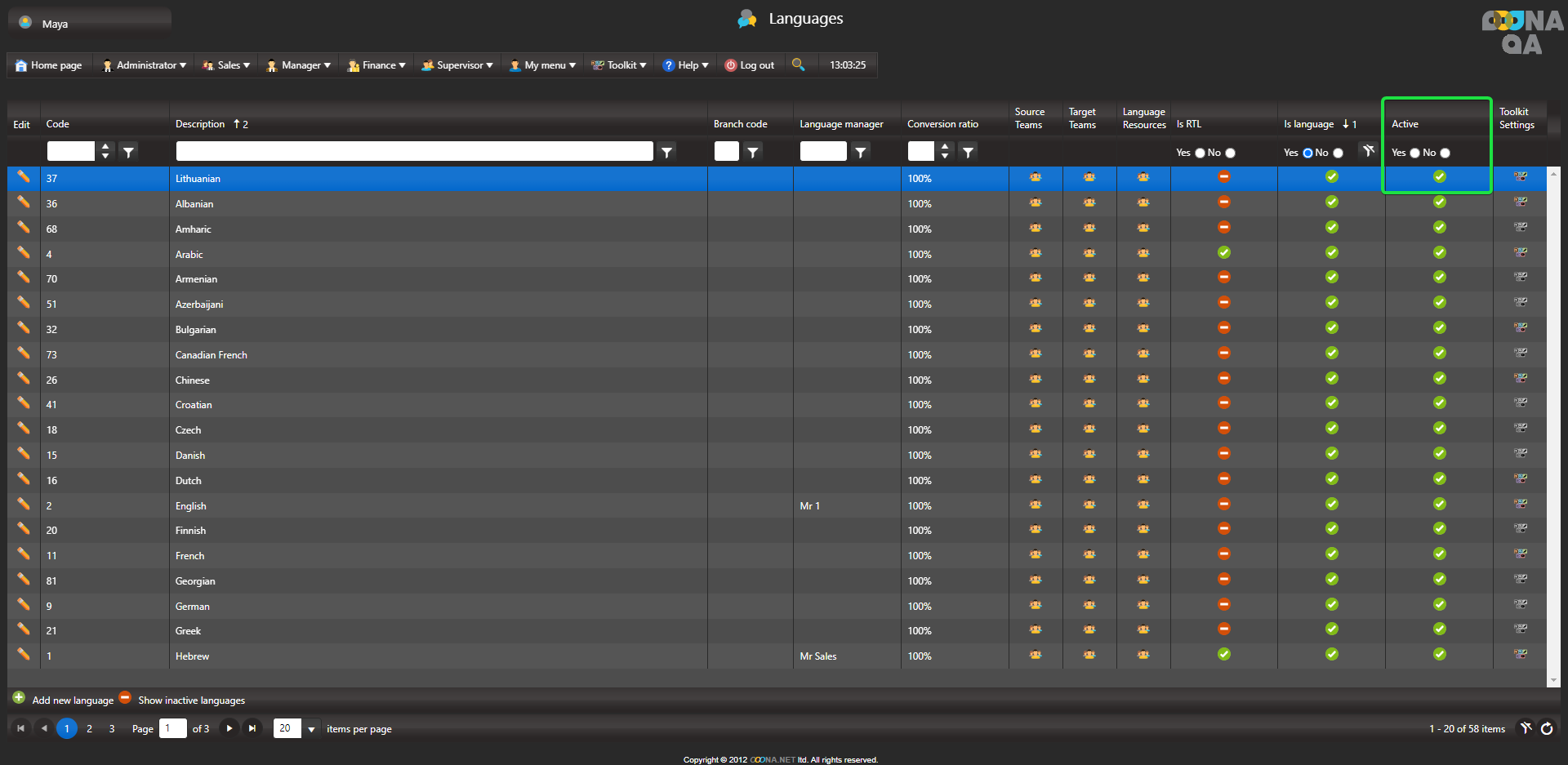Open Target Teams icon for Chinese
This screenshot has width=1568, height=765.
pos(1089,380)
